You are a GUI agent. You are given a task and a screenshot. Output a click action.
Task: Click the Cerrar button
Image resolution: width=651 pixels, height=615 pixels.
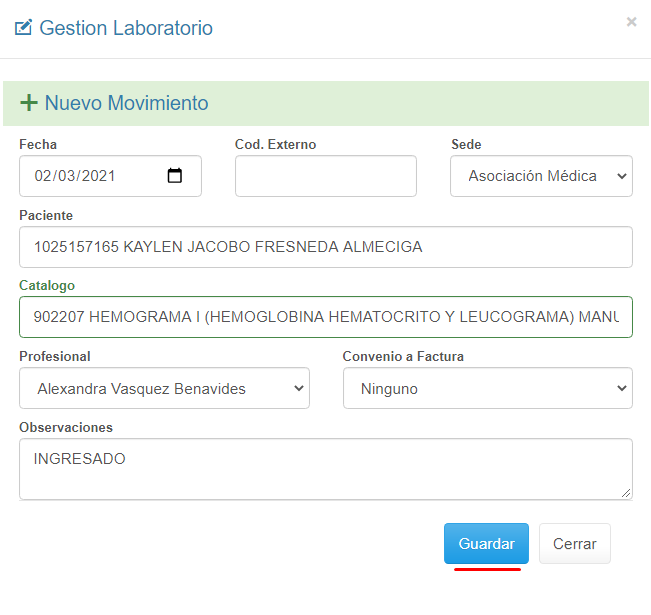574,544
